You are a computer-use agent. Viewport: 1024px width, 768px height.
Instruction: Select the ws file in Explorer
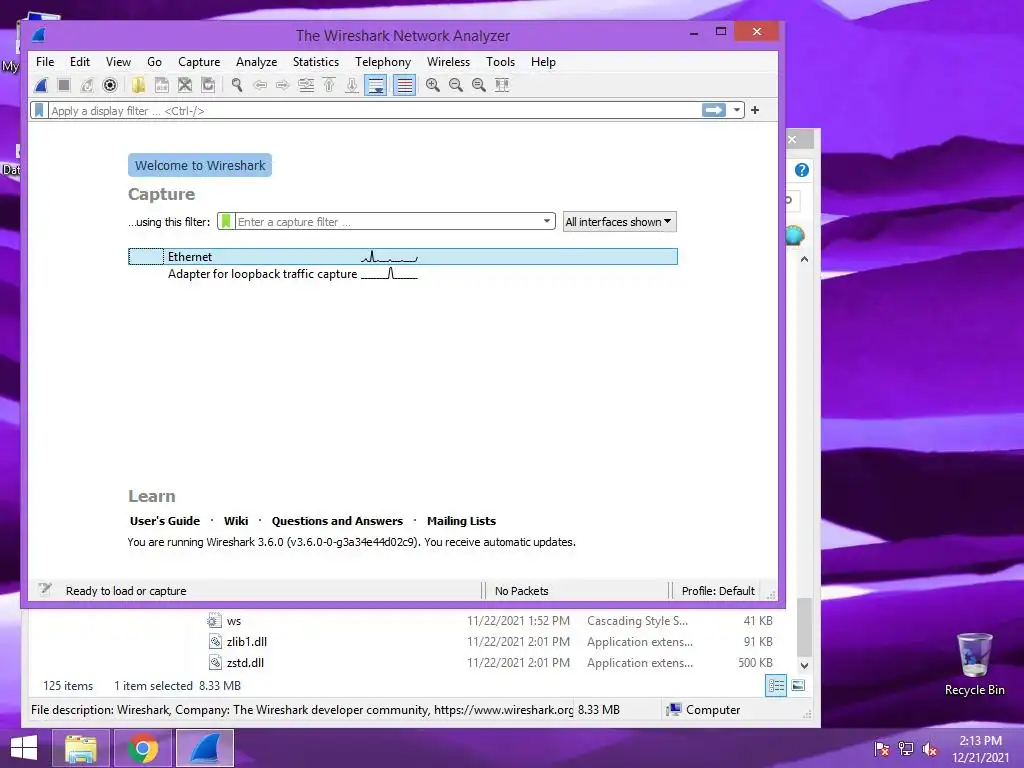point(234,620)
